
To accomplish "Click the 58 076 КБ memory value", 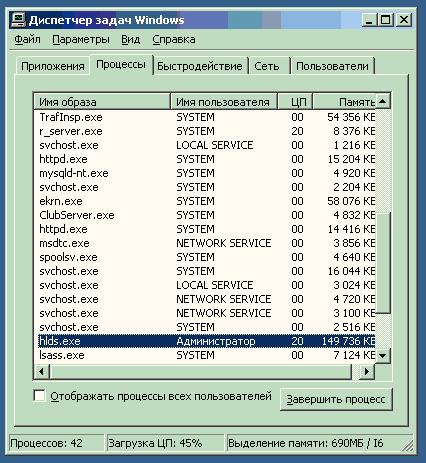I will click(x=351, y=201).
